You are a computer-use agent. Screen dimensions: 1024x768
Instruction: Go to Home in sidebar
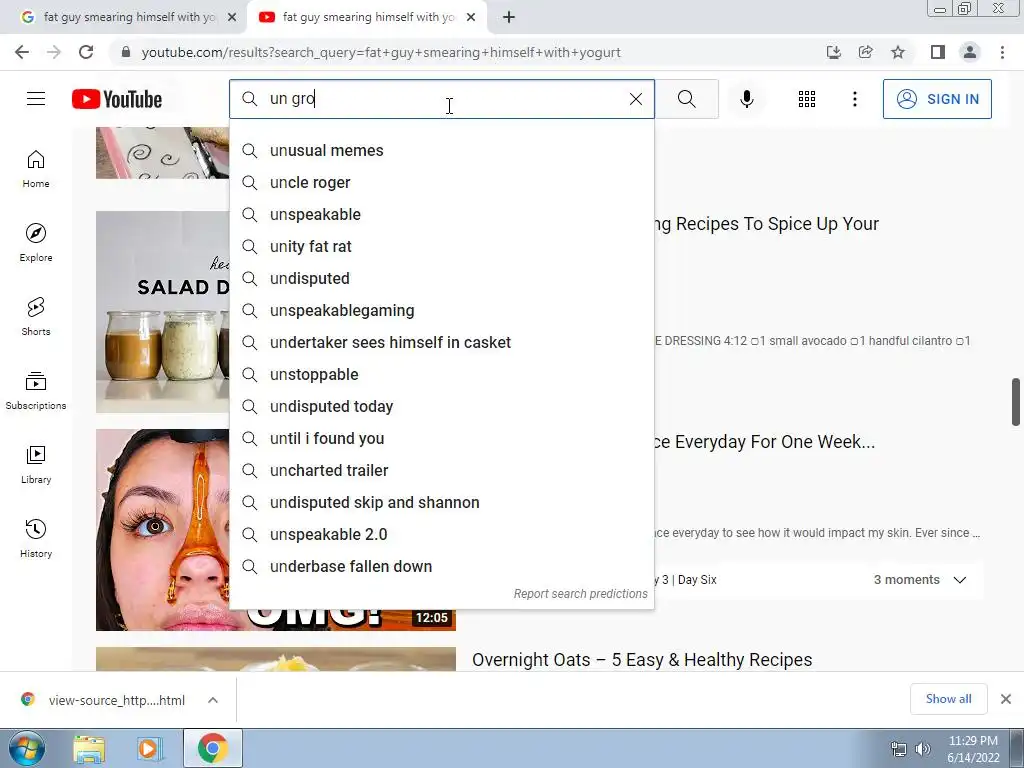[36, 168]
